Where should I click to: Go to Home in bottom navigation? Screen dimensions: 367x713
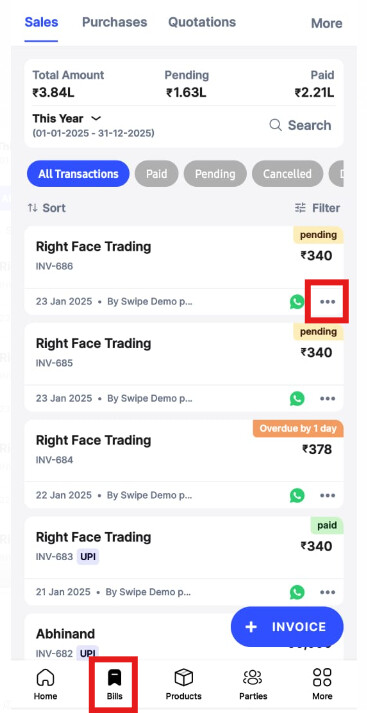45,683
